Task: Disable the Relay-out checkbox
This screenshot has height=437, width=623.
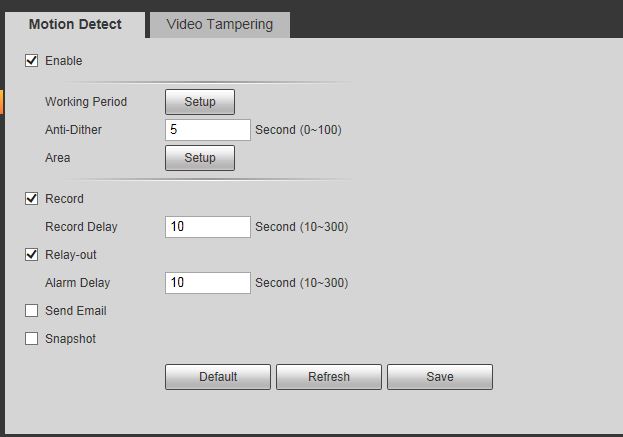Action: coord(31,254)
